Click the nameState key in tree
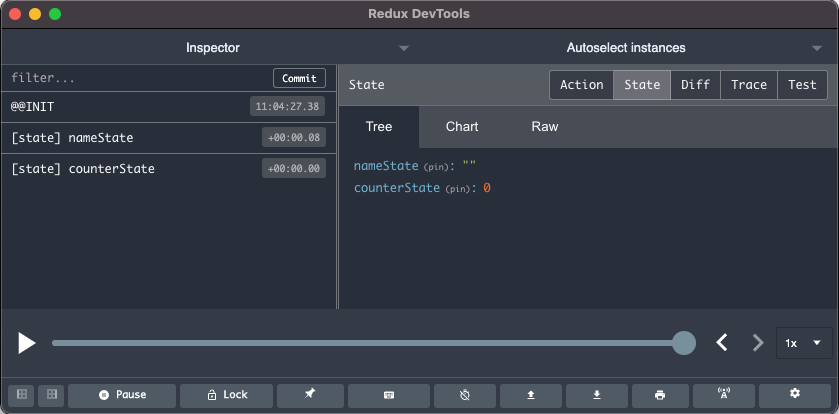The height and width of the screenshot is (414, 839). [x=386, y=166]
